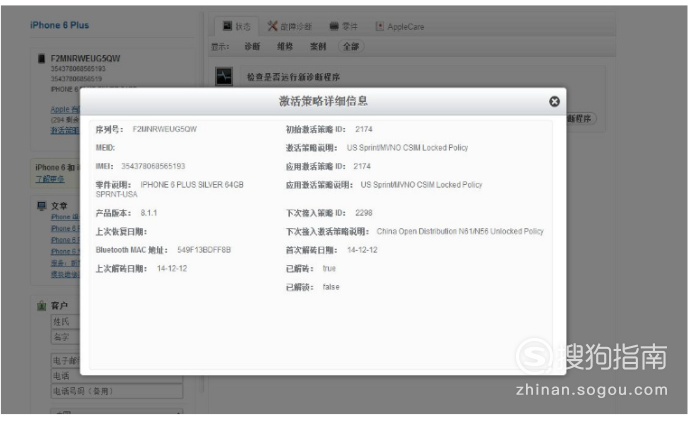This screenshot has width=692, height=424.
Task: Select China Open Distribution N61/N56 Unlocked Policy text
Action: tap(460, 232)
